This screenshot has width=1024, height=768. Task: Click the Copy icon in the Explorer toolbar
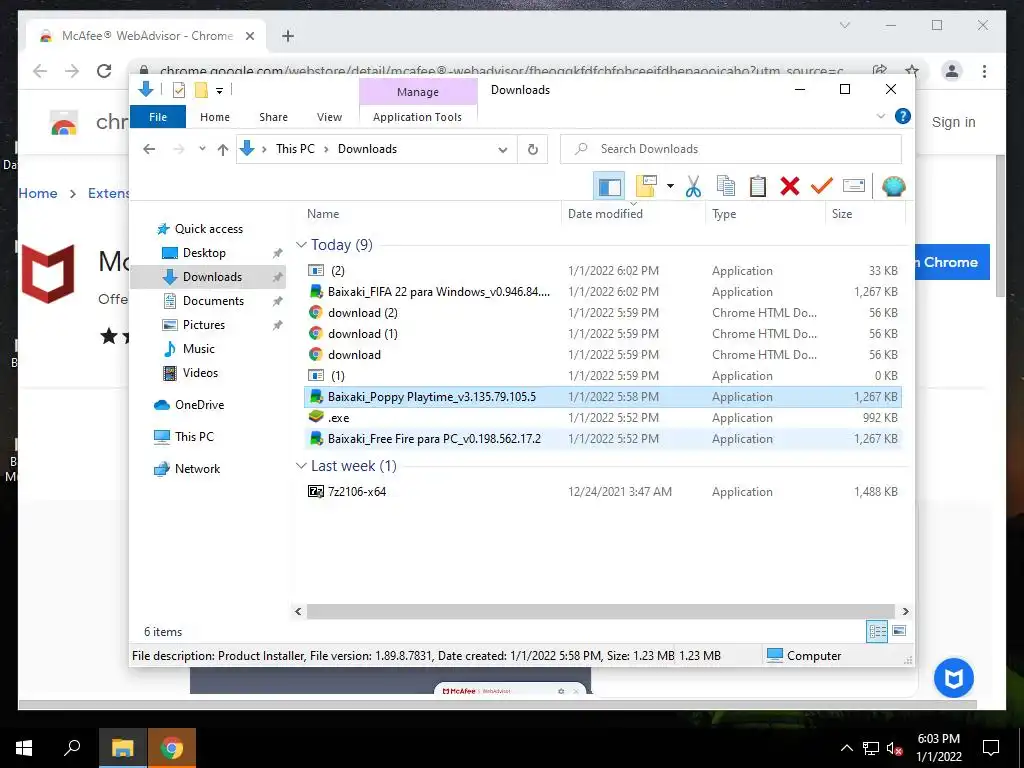[x=726, y=187]
